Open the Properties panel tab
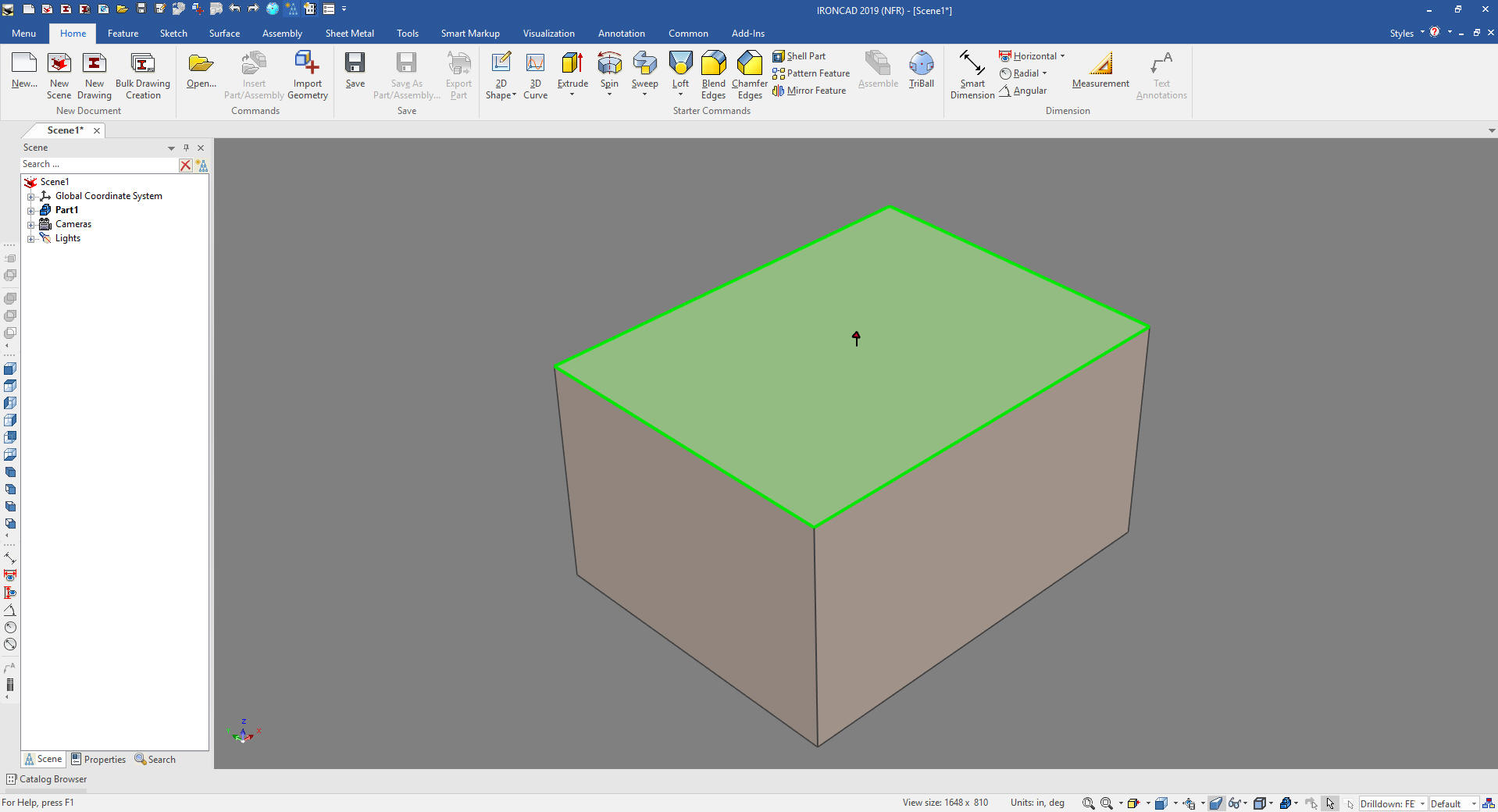 98,760
